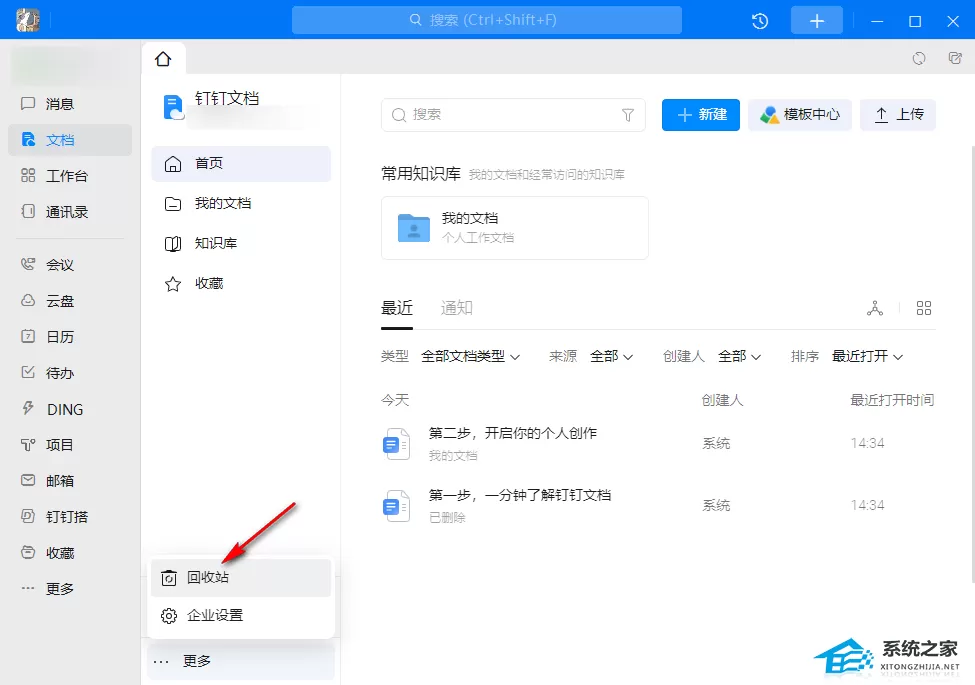
Task: Click the vertical scrollbar on the right
Action: [x=973, y=364]
